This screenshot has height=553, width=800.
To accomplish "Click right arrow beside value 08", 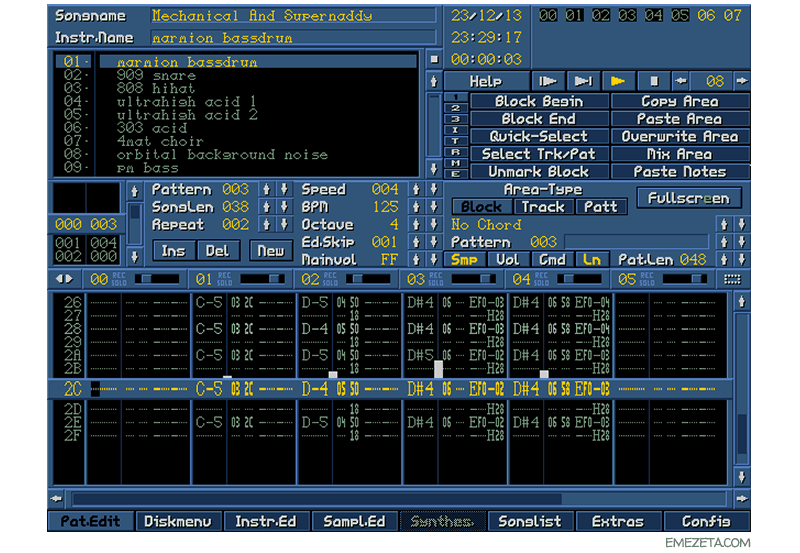I will tap(742, 81).
